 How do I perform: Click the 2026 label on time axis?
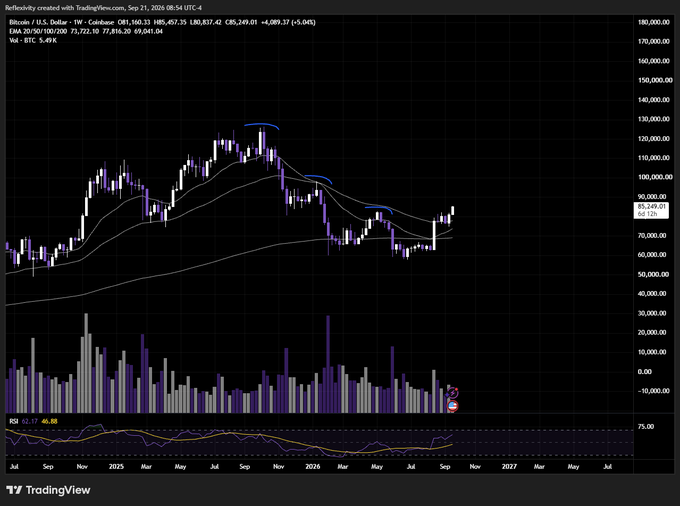click(313, 467)
